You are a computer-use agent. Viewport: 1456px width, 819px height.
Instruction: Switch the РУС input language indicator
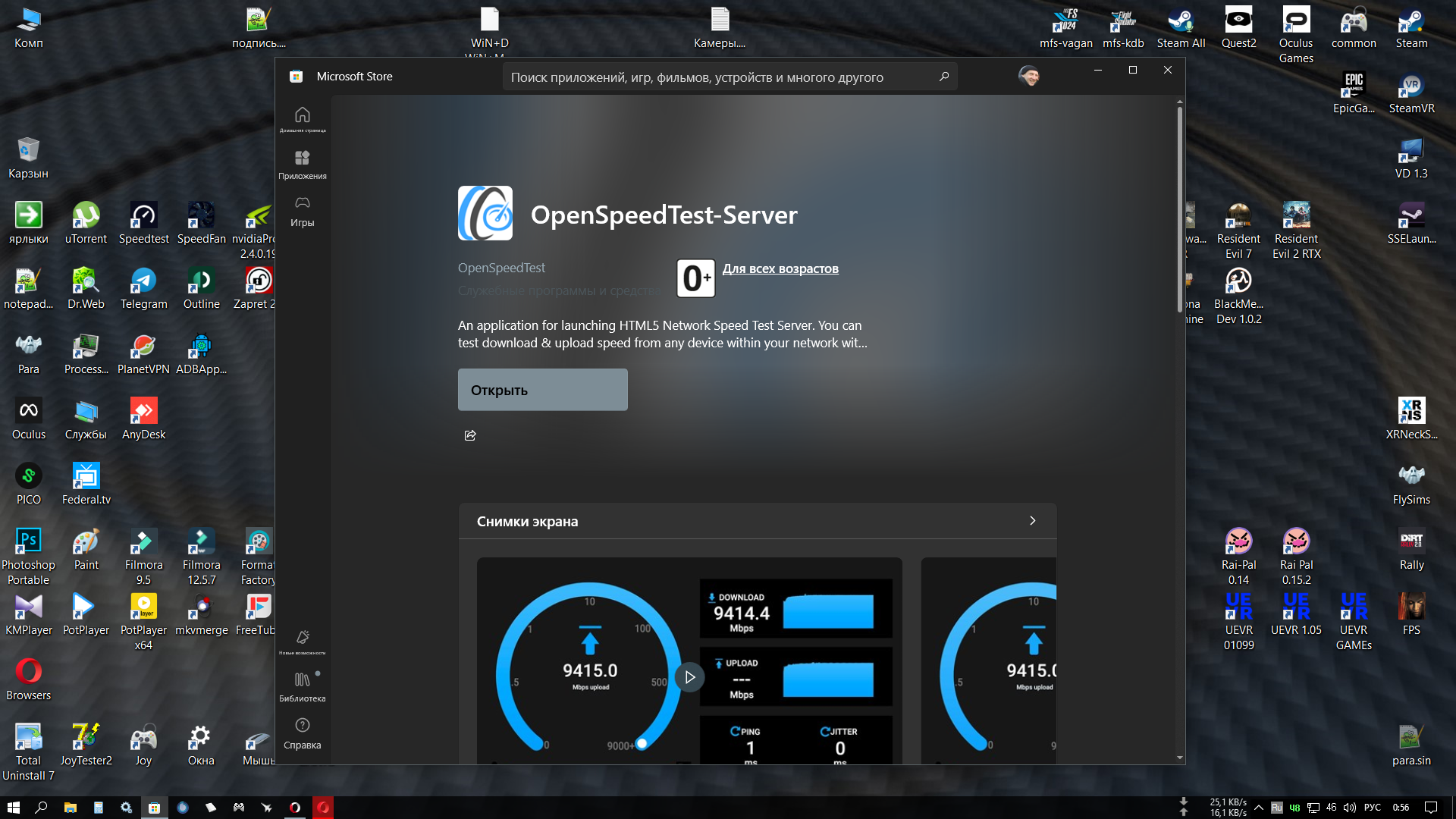tap(1373, 808)
